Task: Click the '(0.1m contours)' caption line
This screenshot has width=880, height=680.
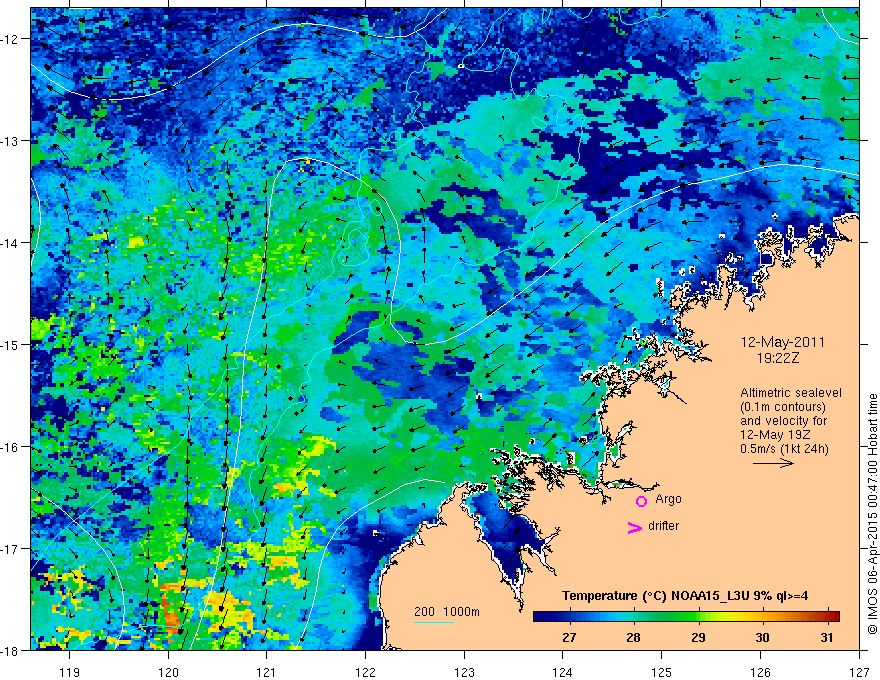Action: [783, 407]
